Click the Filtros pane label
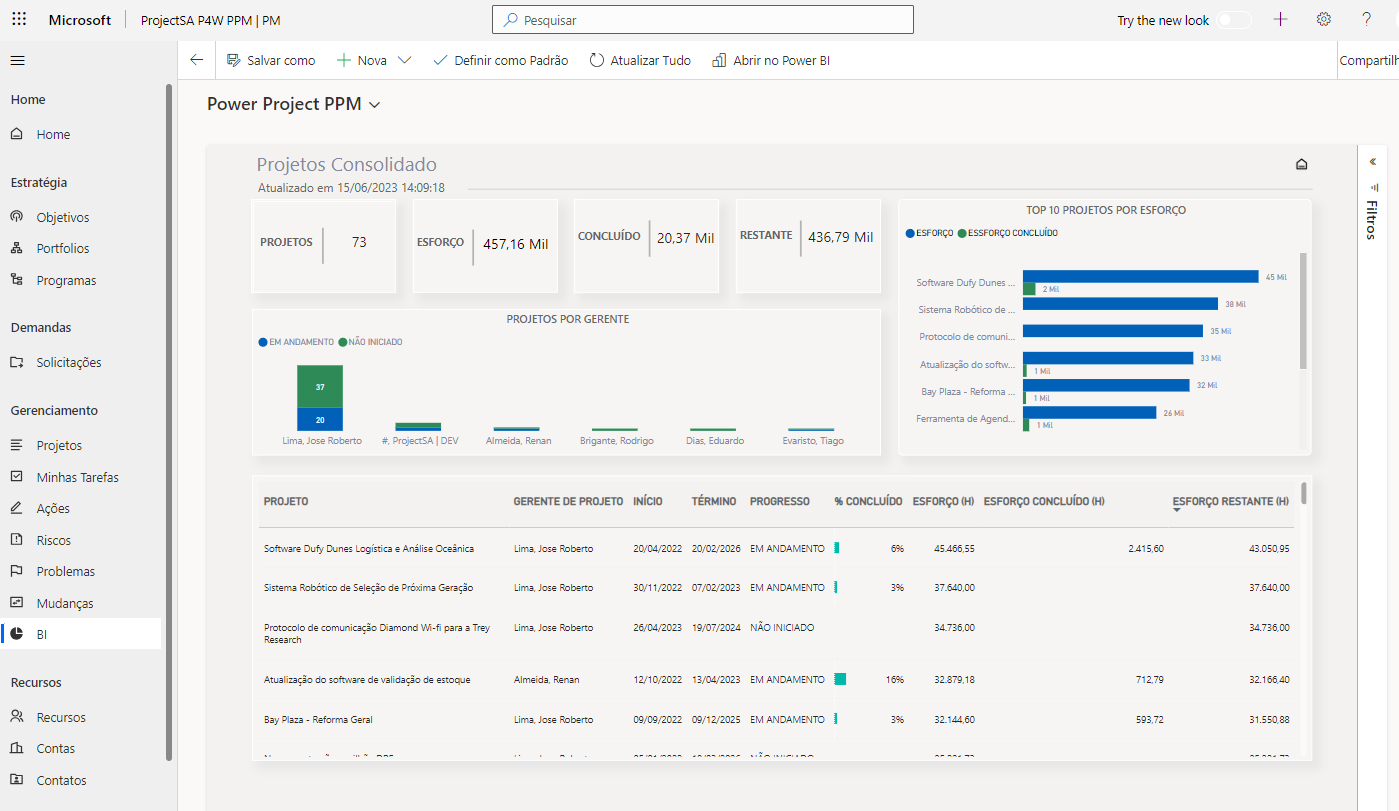Viewport: 1399px width, 811px height. tap(1373, 220)
